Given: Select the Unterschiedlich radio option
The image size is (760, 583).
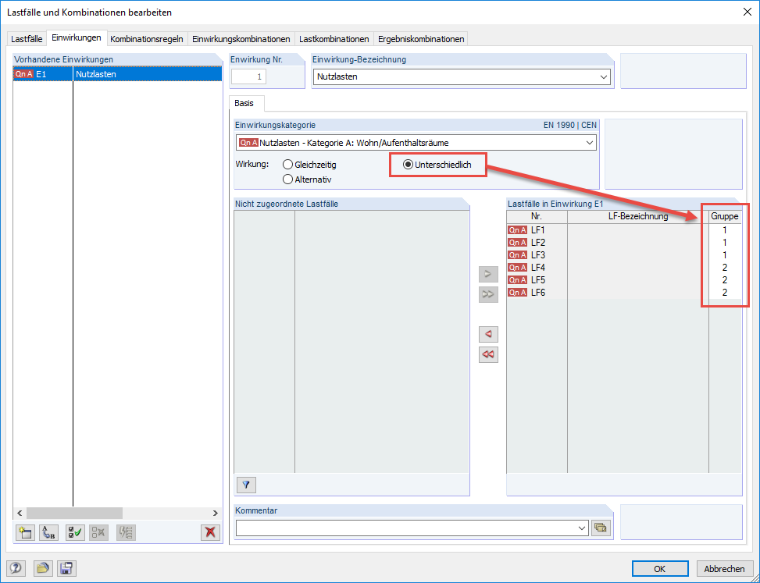Looking at the screenshot, I should [437, 165].
